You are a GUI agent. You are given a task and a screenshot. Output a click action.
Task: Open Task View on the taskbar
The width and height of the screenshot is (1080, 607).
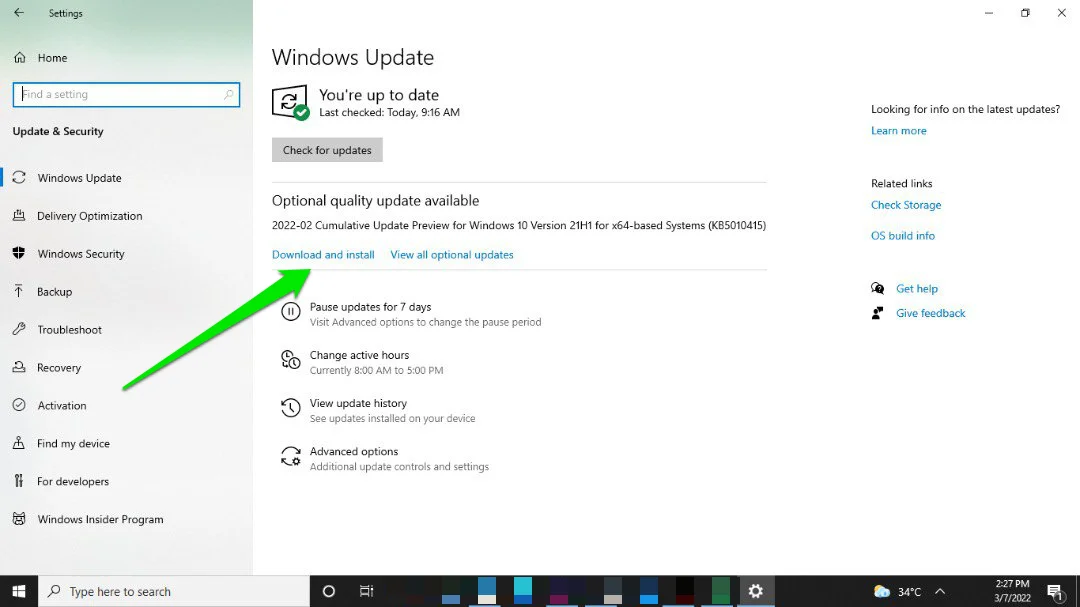click(366, 591)
